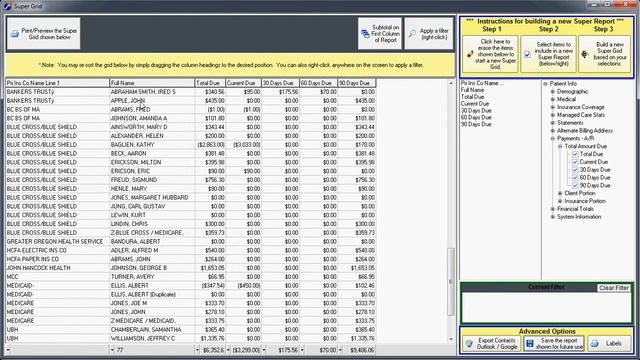Click the printer icon on Print/Preview button

(15, 34)
